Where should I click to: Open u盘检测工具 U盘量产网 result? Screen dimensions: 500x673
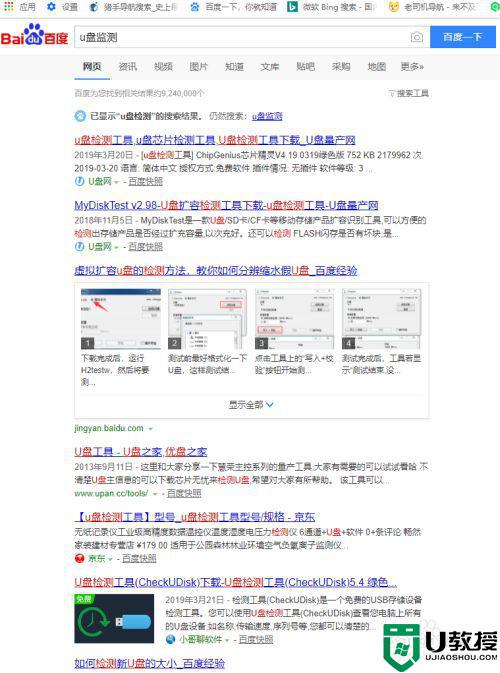pos(215,140)
